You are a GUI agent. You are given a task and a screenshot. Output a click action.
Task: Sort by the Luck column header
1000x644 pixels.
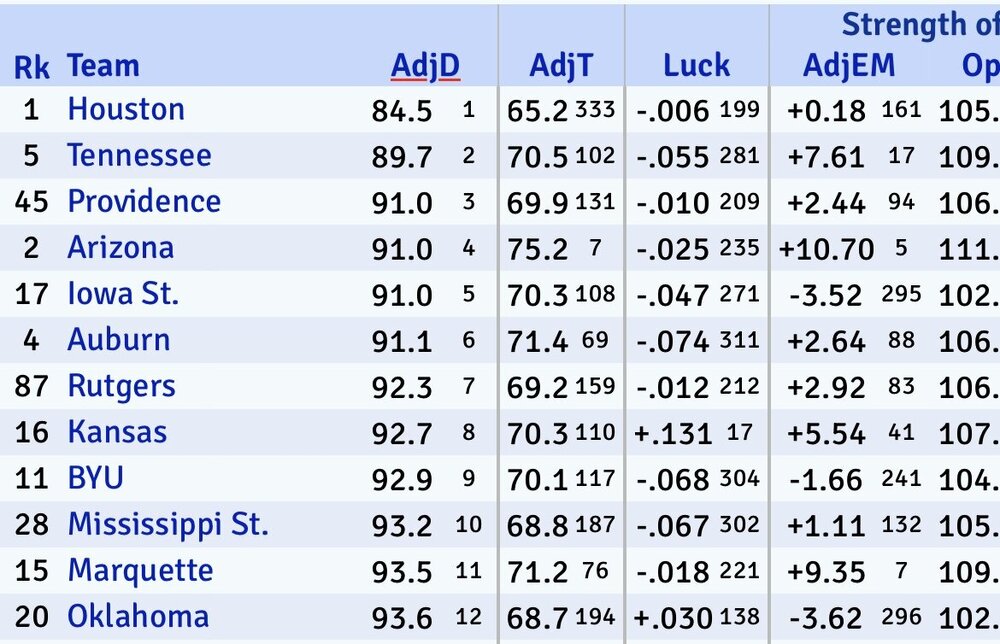696,66
